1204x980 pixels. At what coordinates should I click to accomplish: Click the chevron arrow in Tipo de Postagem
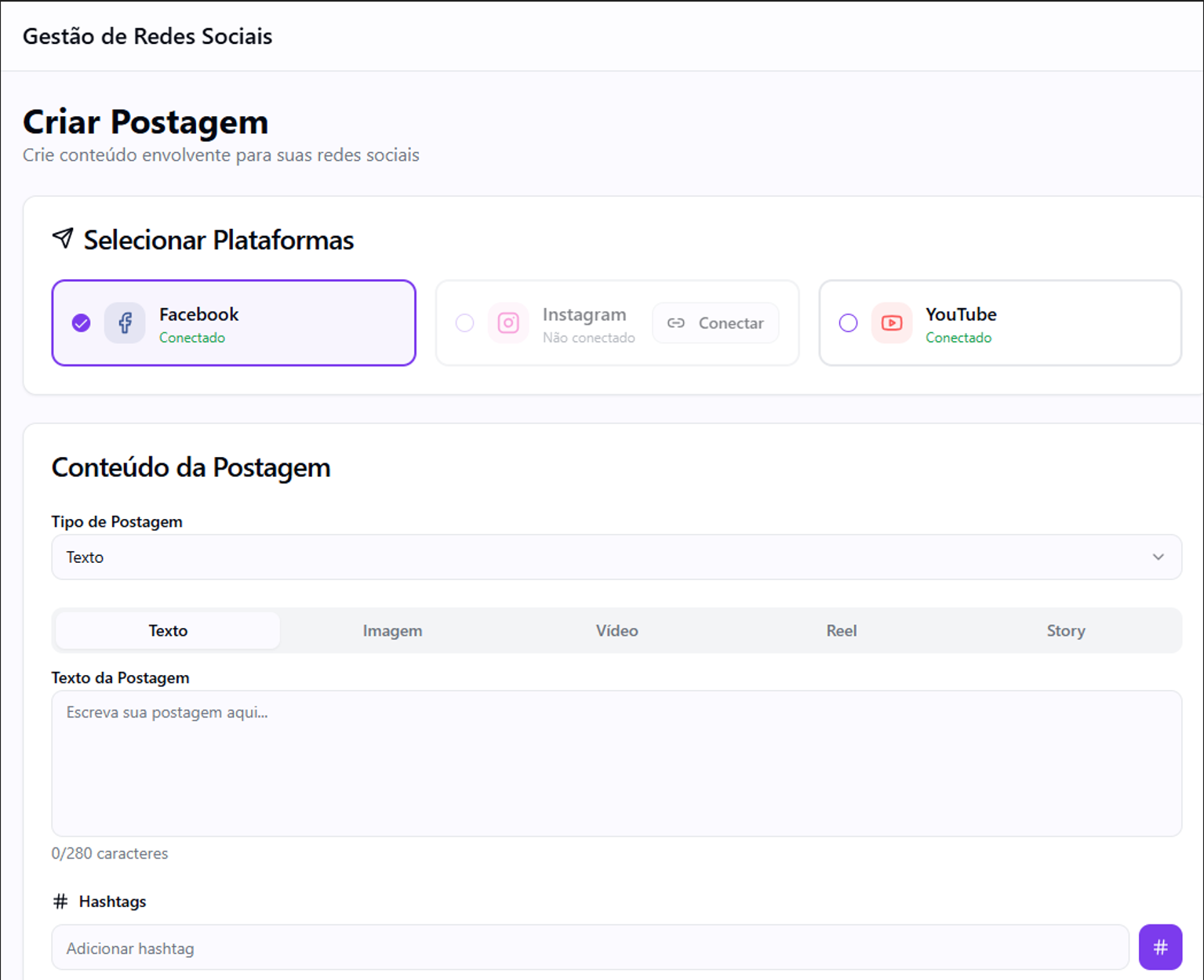click(1158, 557)
